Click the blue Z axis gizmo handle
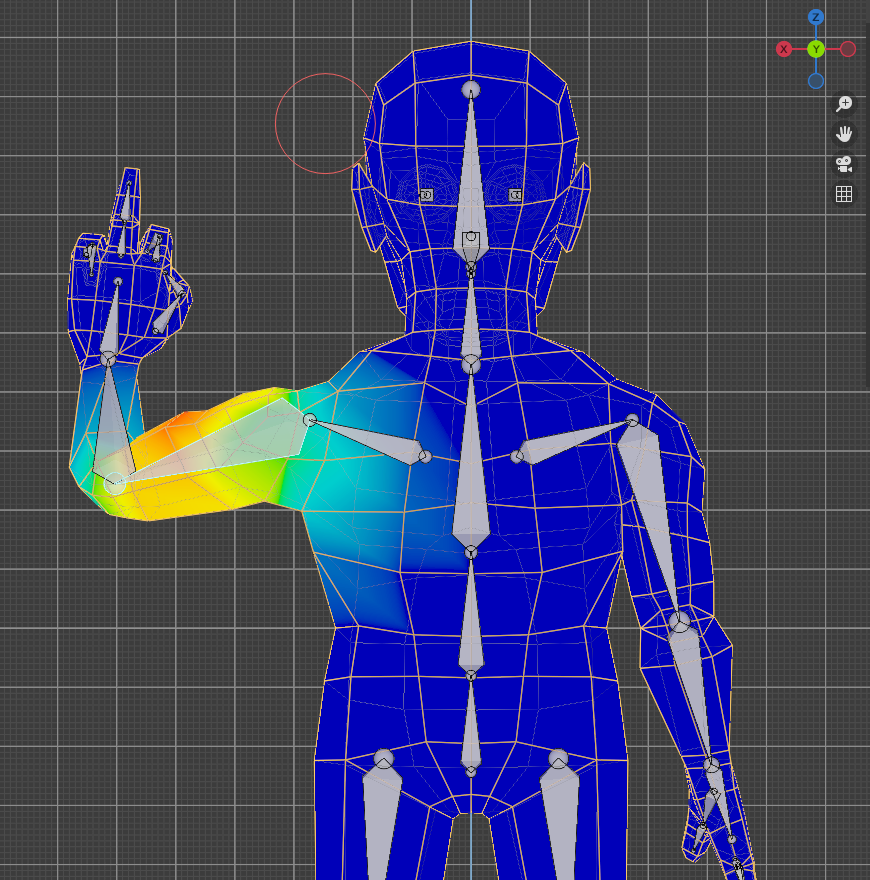870x880 pixels. point(816,17)
